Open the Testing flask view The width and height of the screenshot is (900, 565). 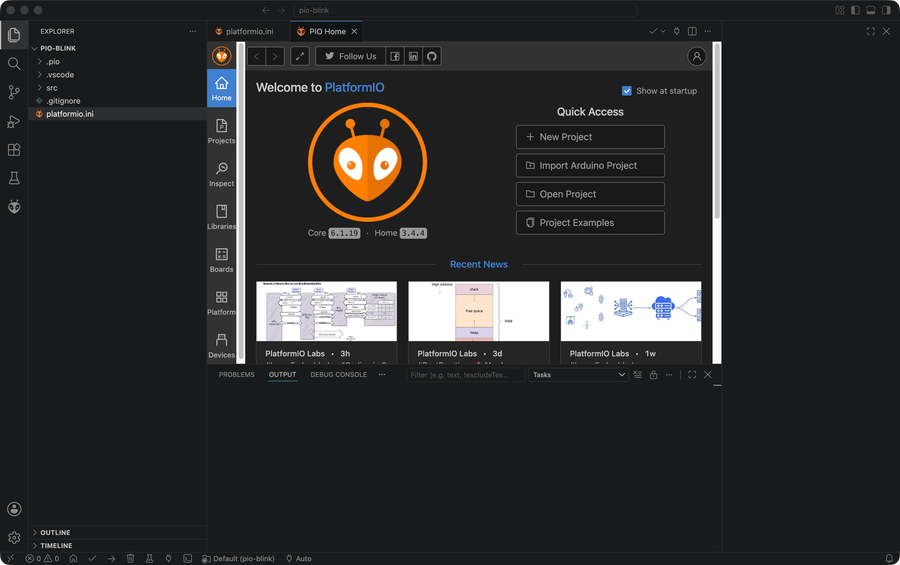(14, 178)
